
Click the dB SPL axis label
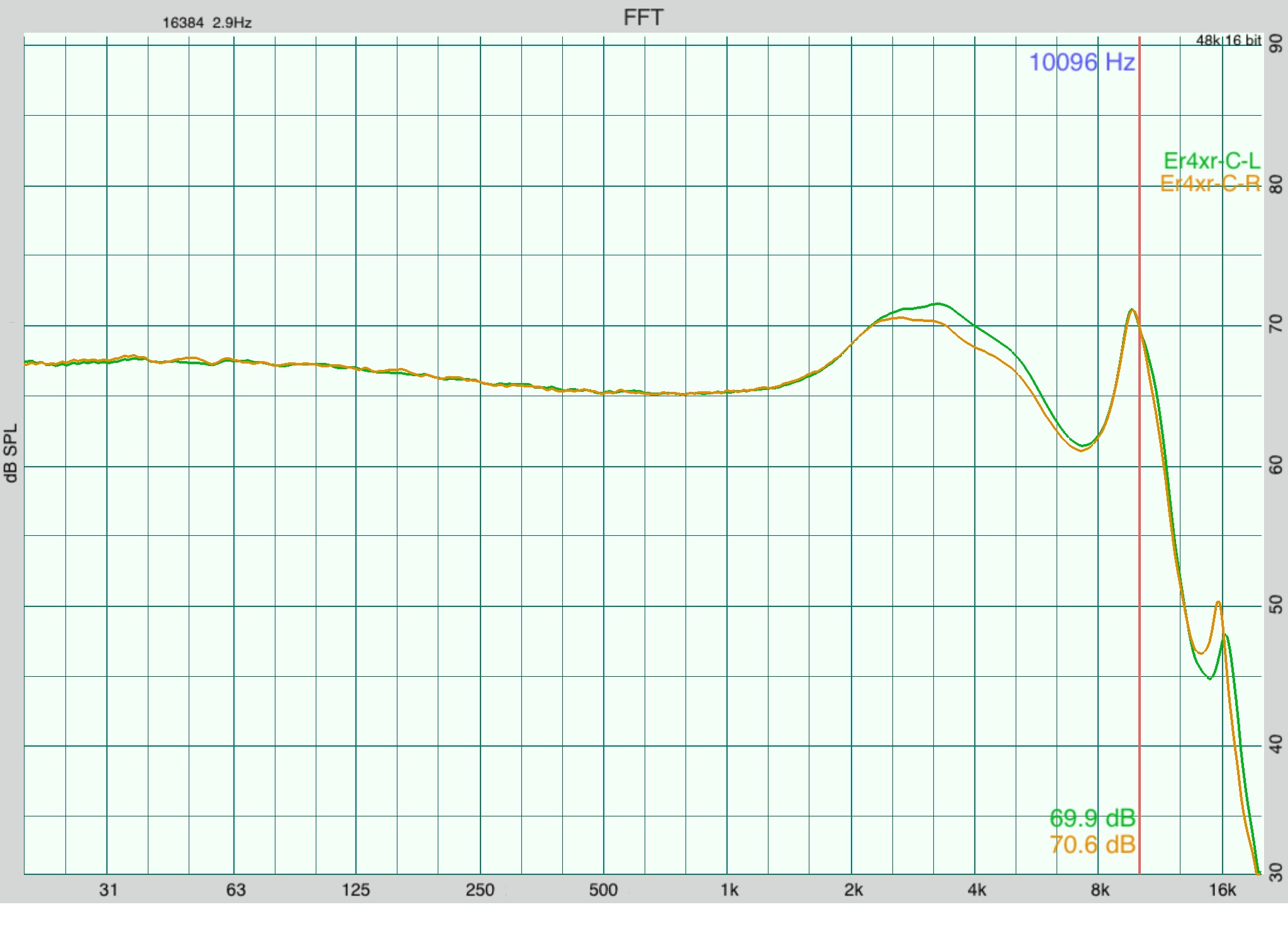[11, 453]
